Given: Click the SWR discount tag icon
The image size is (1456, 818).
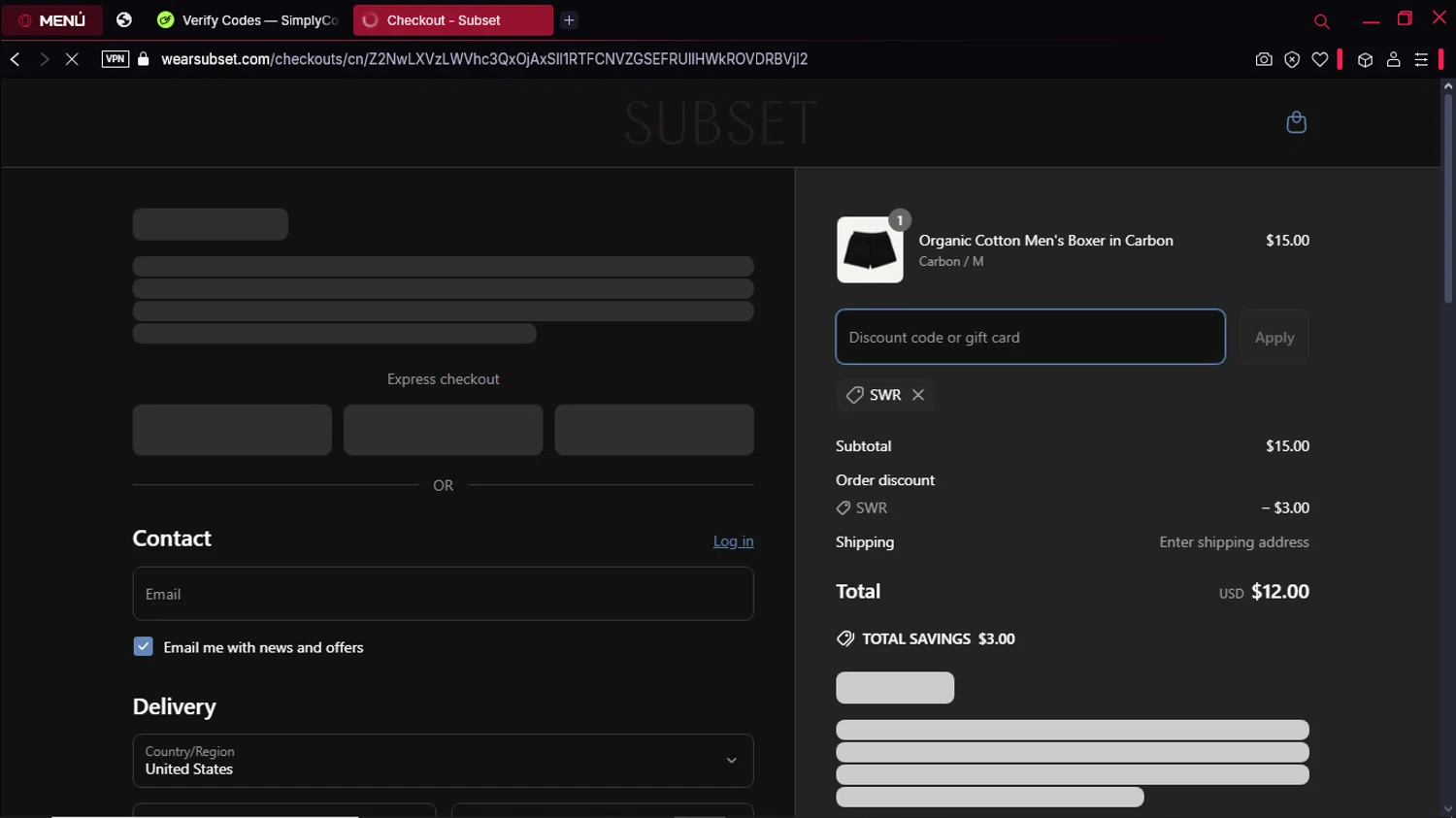Looking at the screenshot, I should click(854, 395).
